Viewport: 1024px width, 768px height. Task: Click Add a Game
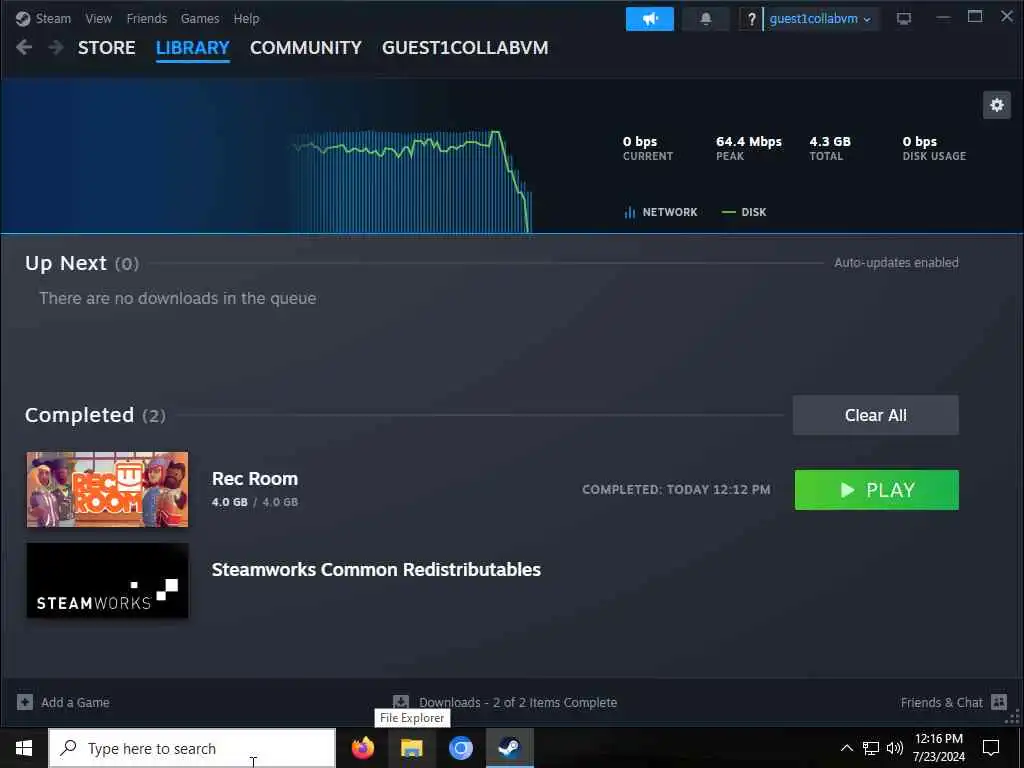(x=75, y=702)
